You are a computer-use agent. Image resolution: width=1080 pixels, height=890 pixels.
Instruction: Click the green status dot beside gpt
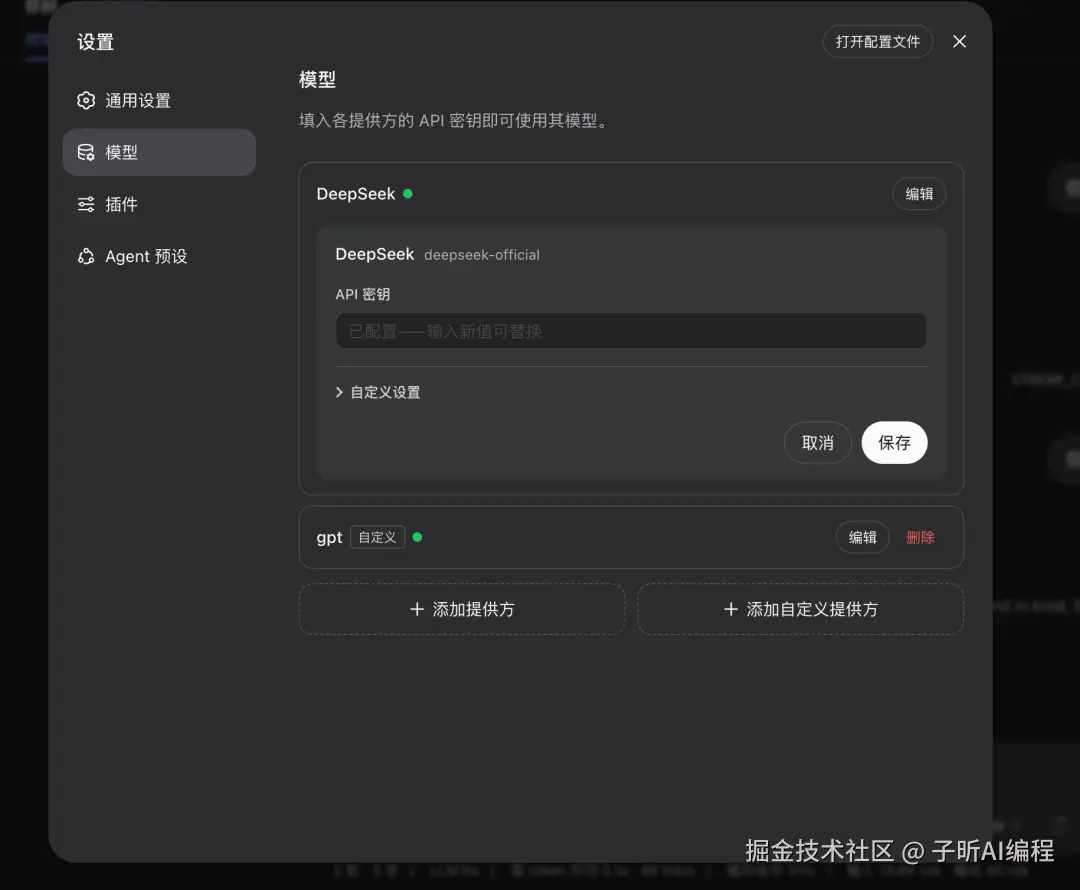coord(417,537)
